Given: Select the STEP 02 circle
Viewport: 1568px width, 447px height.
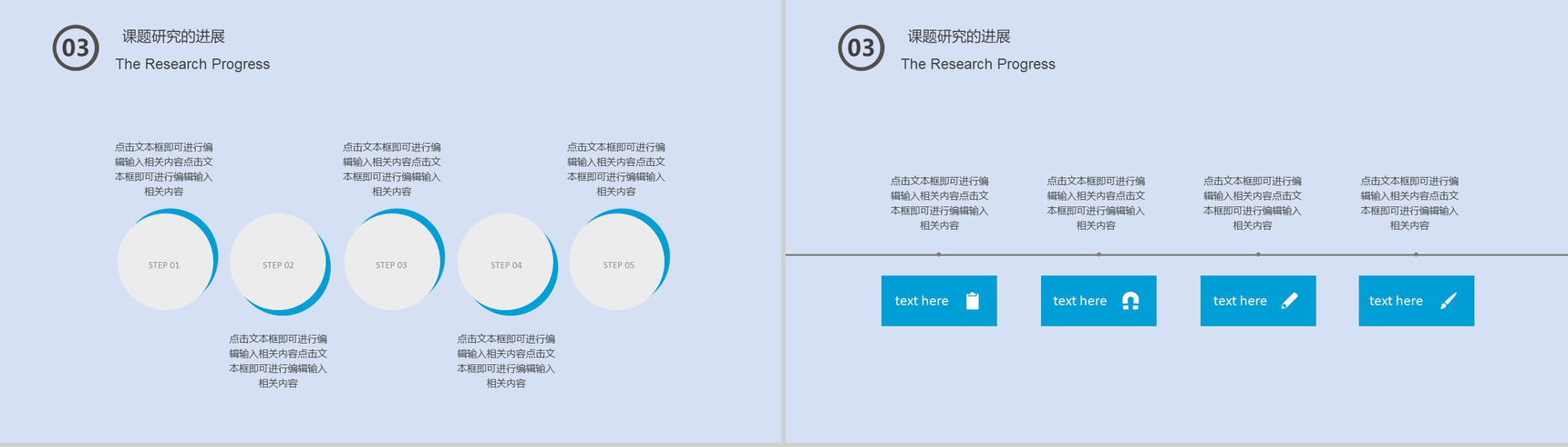Looking at the screenshot, I should [x=278, y=263].
